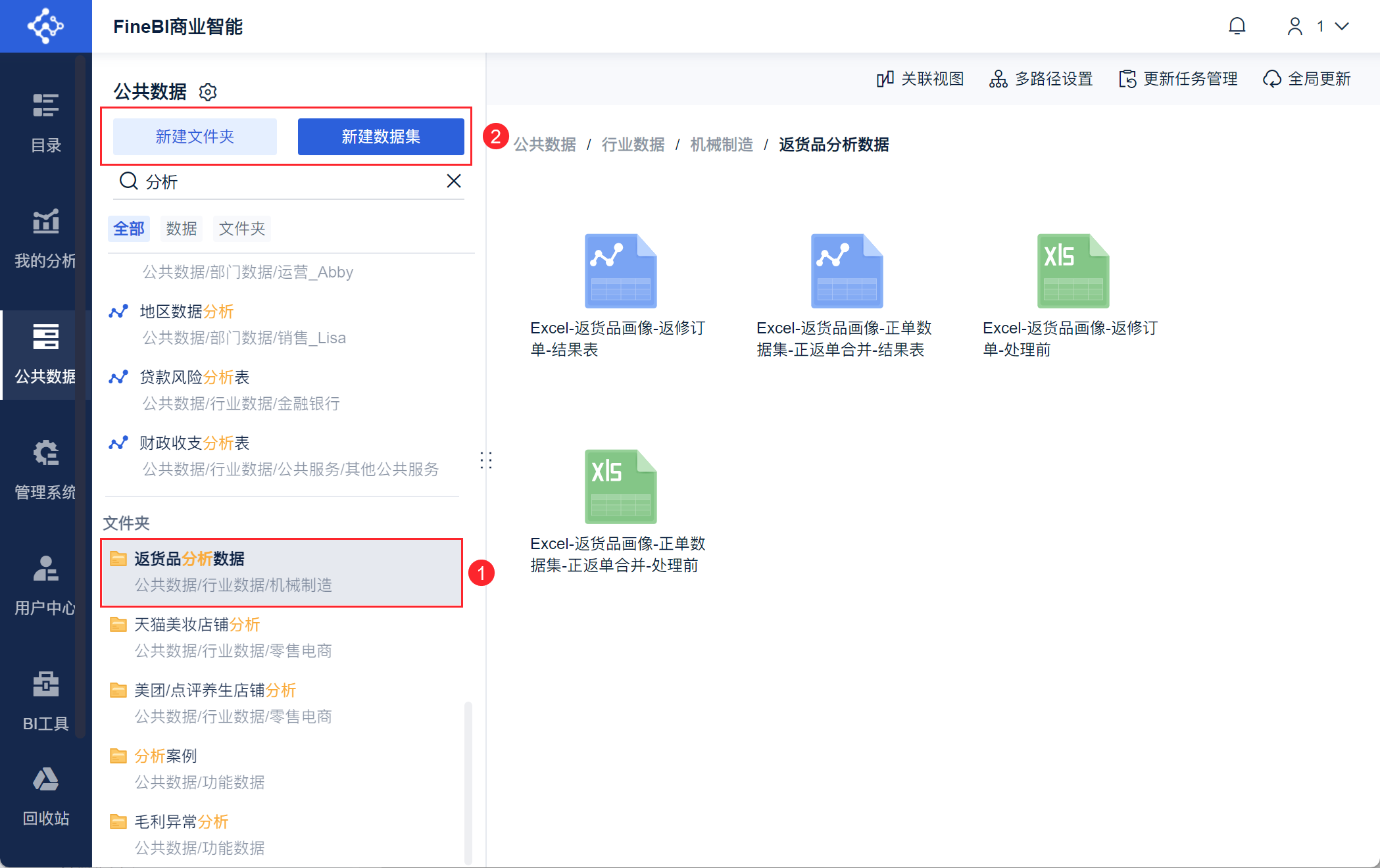The width and height of the screenshot is (1380, 868).
Task: Filter search results by 文件夹 tab
Action: pos(242,229)
